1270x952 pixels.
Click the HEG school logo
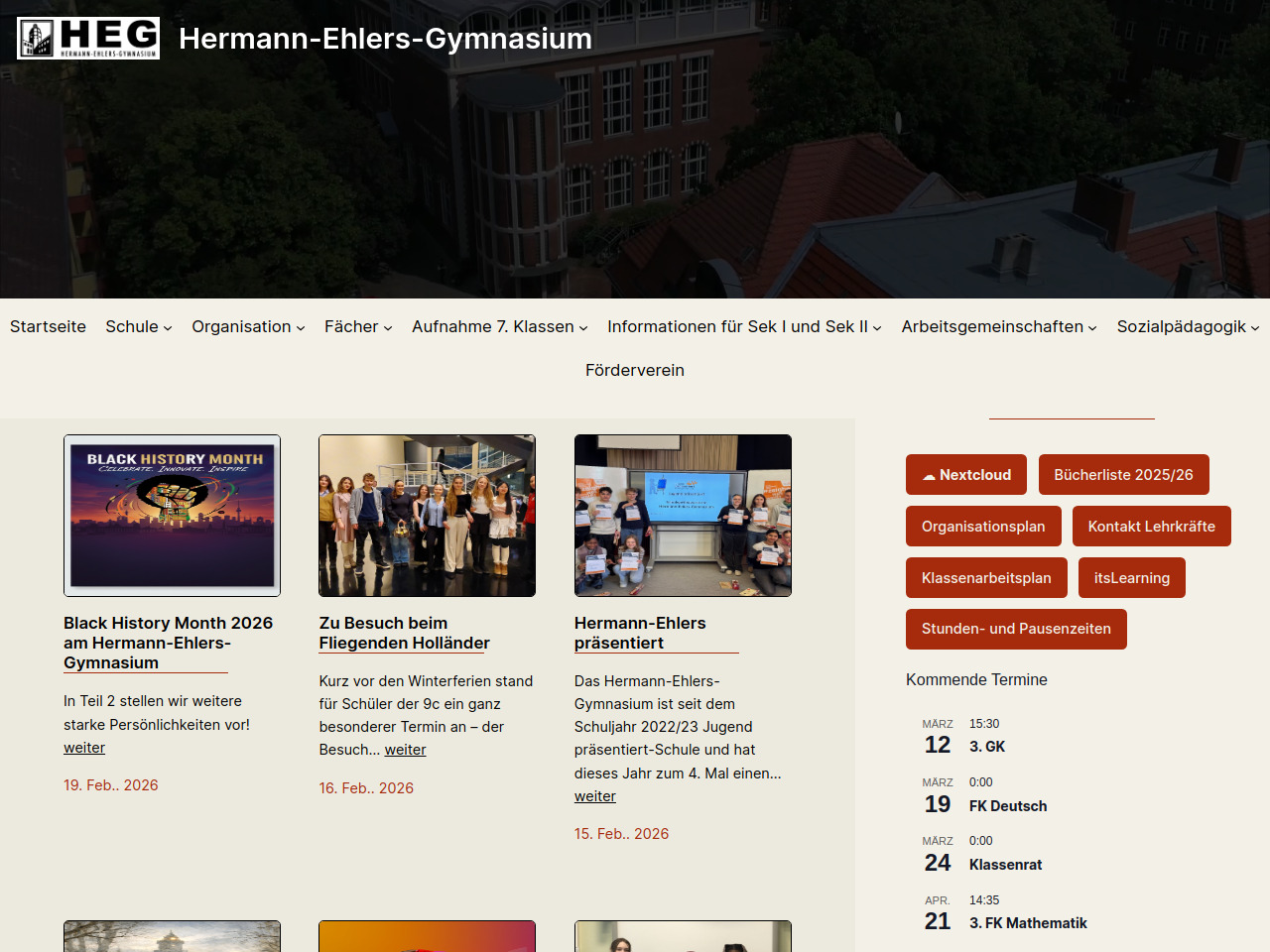[88, 38]
